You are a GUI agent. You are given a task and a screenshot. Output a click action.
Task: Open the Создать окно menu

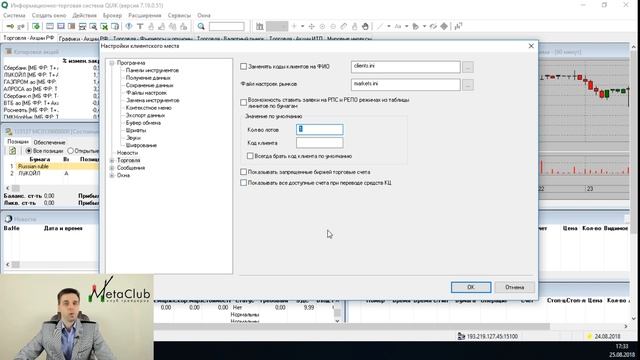(49, 16)
